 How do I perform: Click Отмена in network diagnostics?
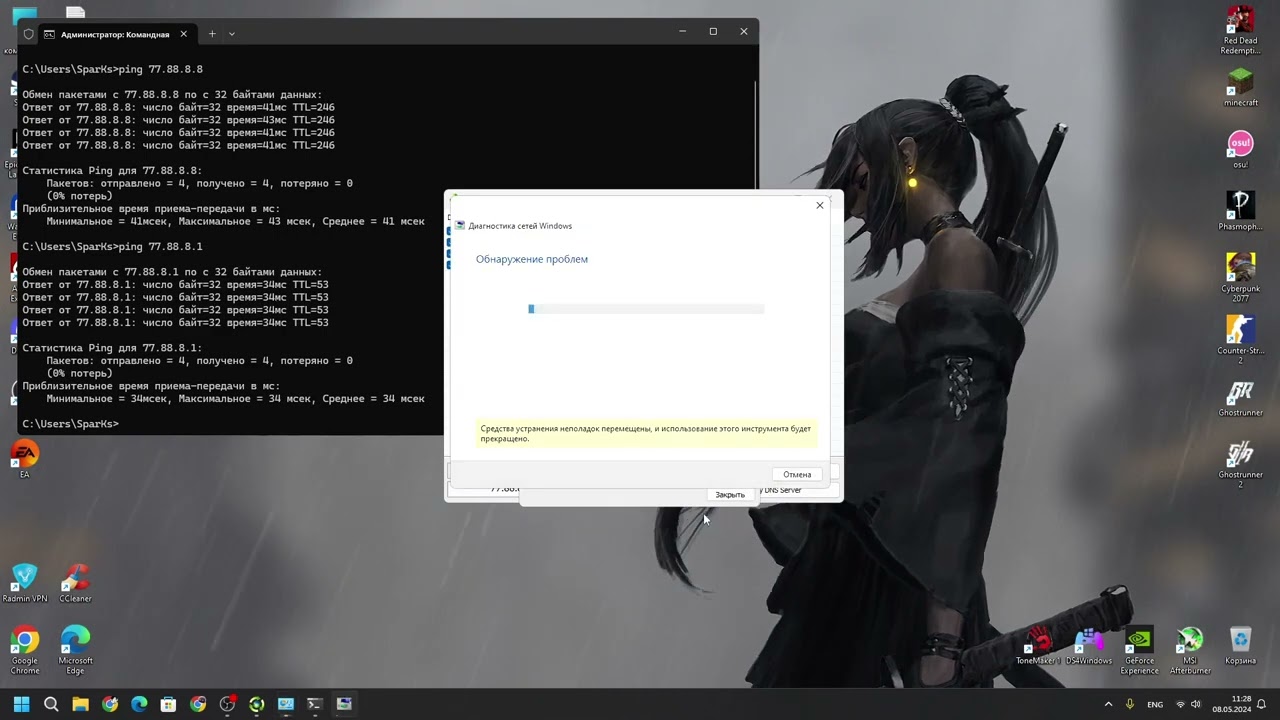point(797,474)
